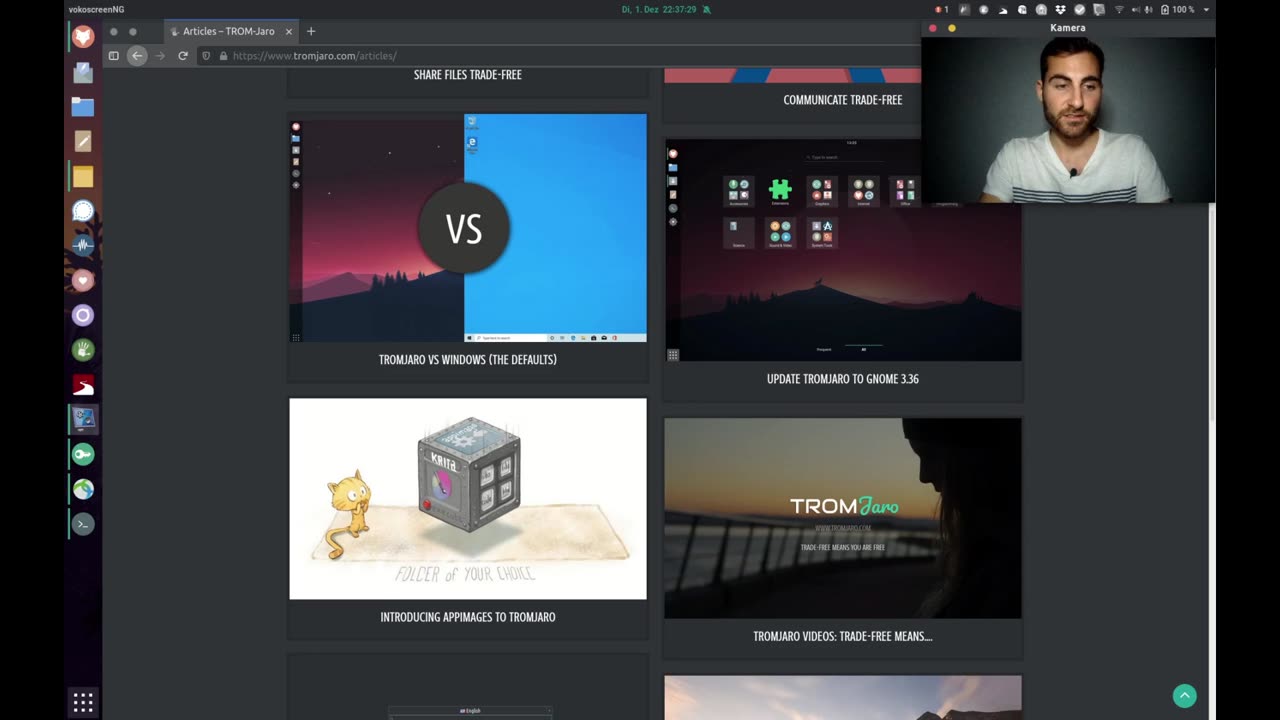Screen dimensions: 1280x720
Task: Click the Wi-Fi network tray icon
Action: click(x=1118, y=9)
